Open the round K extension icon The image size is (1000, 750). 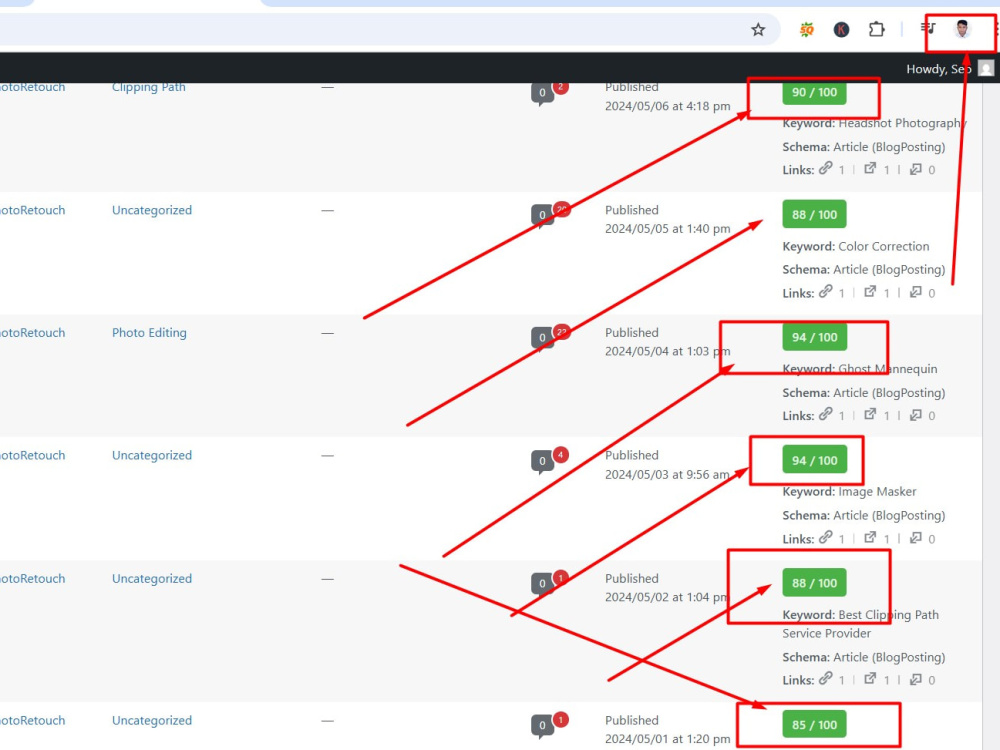[x=841, y=29]
